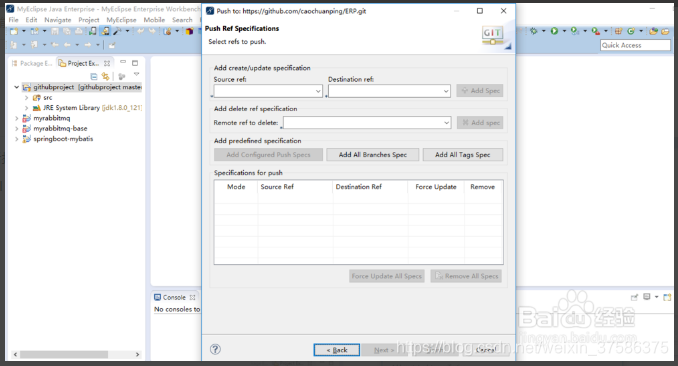Screen dimensions: 678x366
Task: Open the Remote ref to delete dropdown
Action: tap(446, 122)
